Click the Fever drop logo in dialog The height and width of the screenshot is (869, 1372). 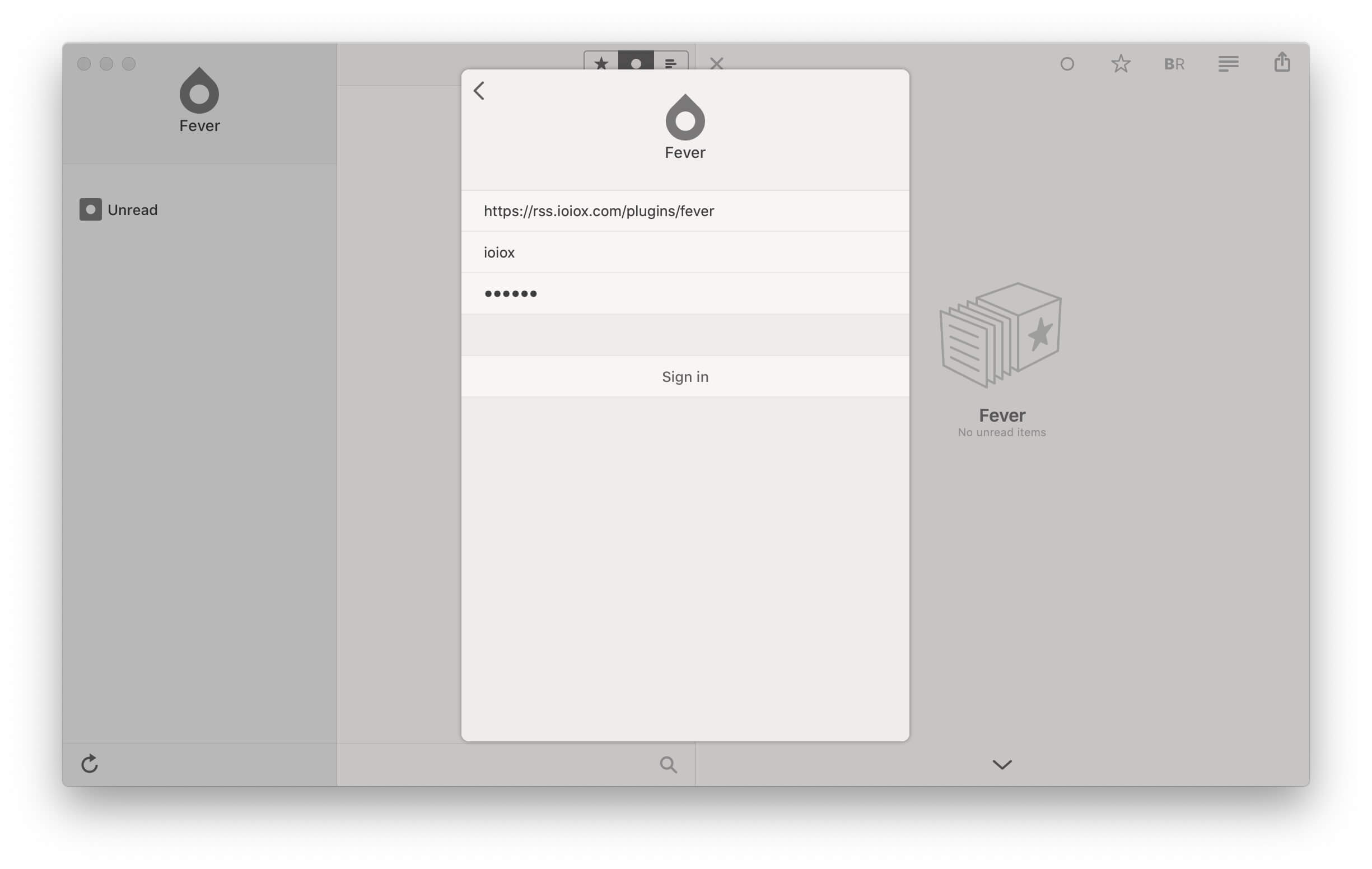tap(685, 117)
